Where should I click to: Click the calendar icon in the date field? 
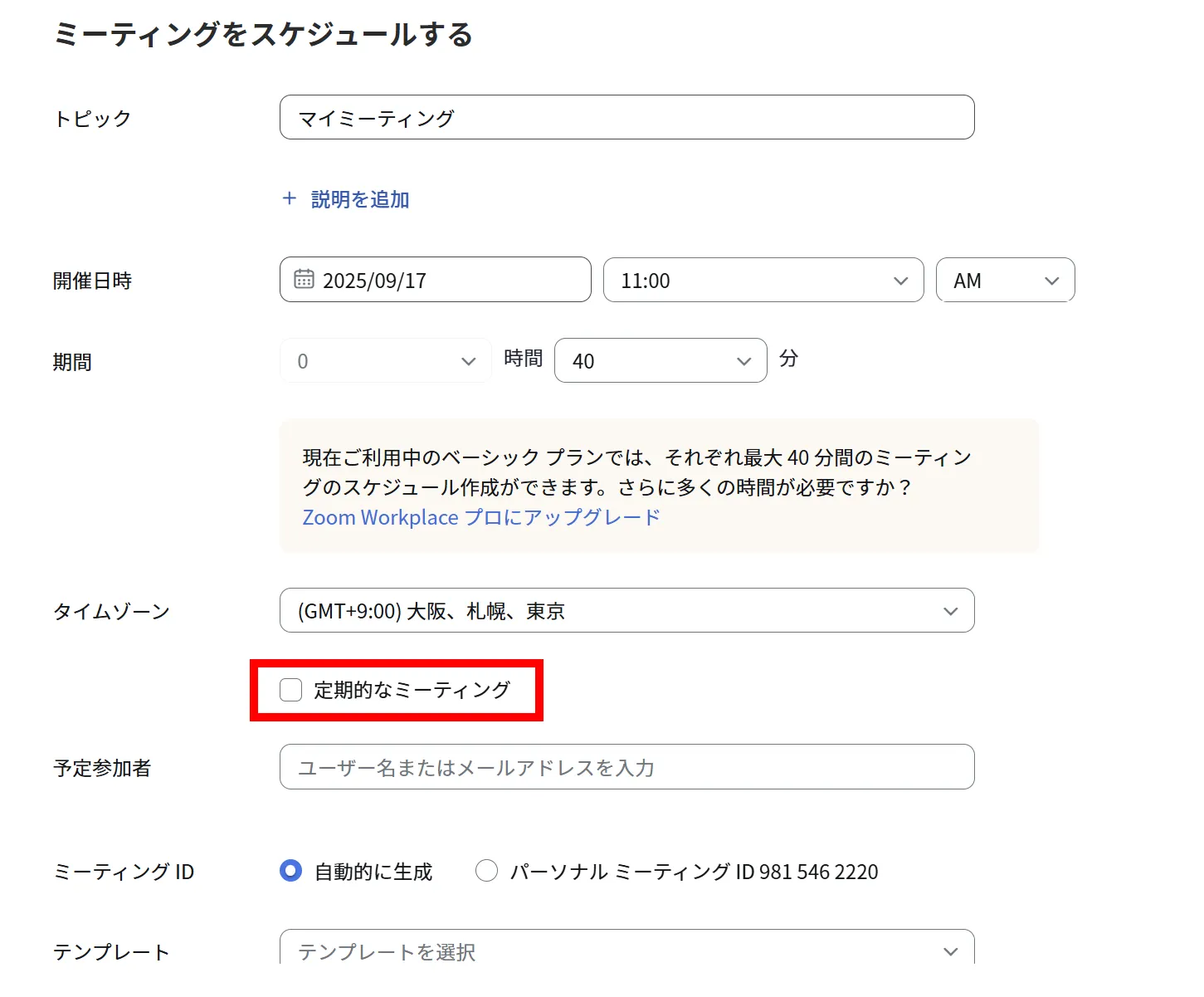[x=304, y=280]
